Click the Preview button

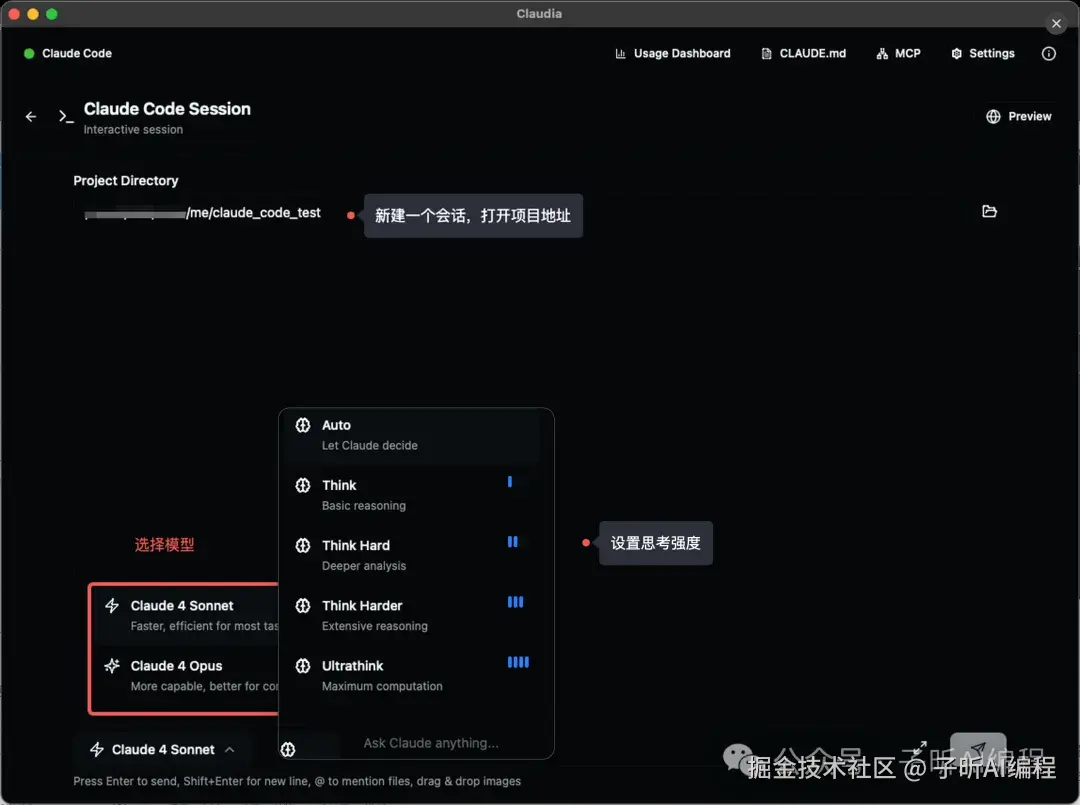point(1019,116)
